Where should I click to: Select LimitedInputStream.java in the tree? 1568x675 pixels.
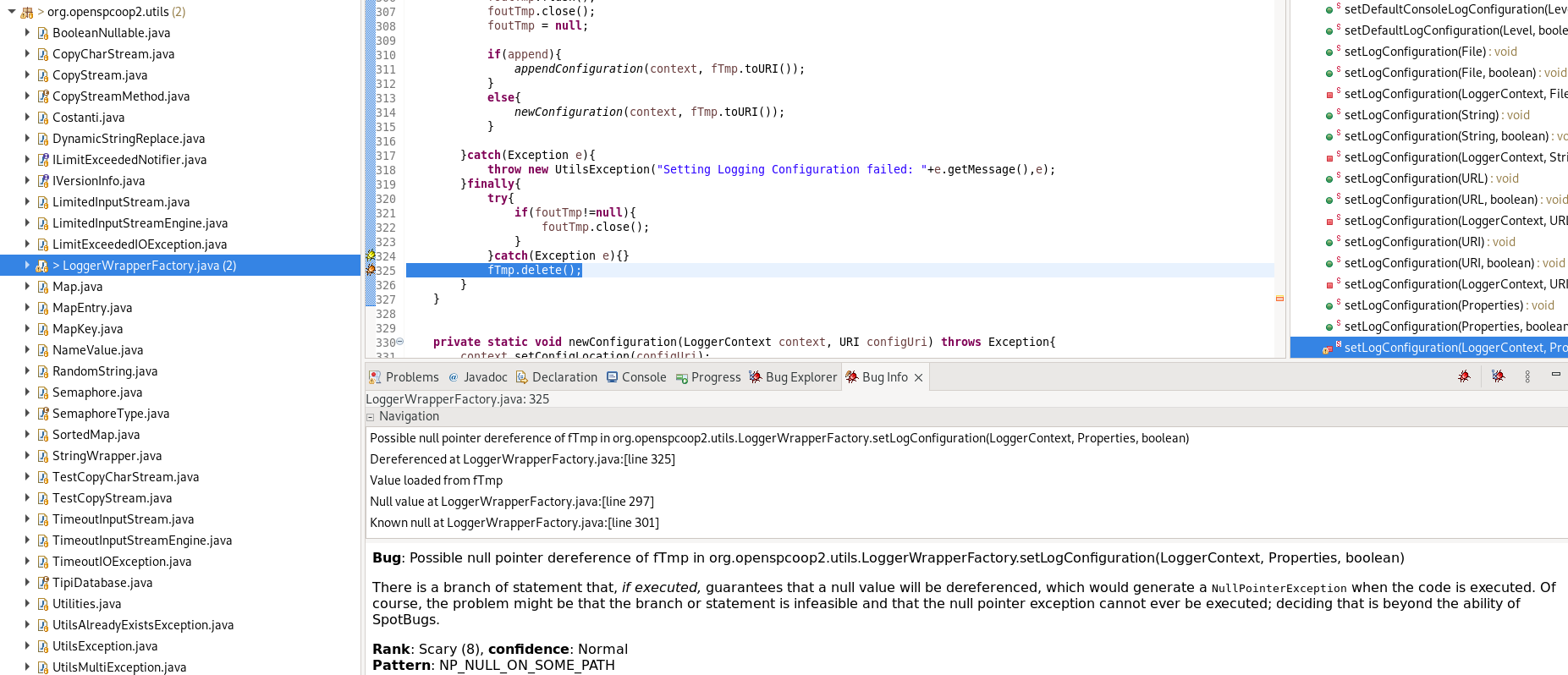pyautogui.click(x=121, y=202)
